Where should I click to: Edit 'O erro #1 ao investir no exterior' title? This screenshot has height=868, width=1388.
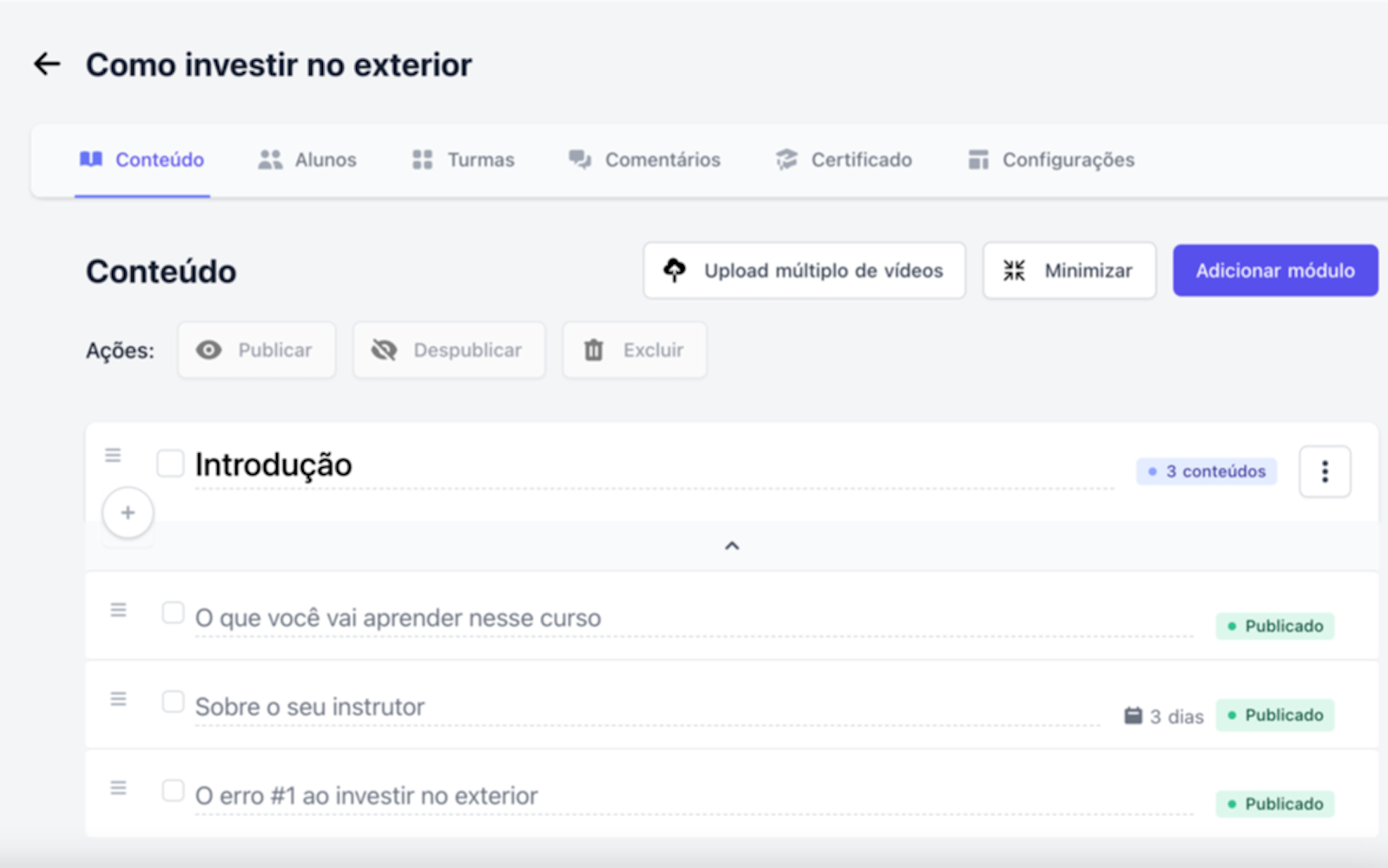[x=694, y=797]
